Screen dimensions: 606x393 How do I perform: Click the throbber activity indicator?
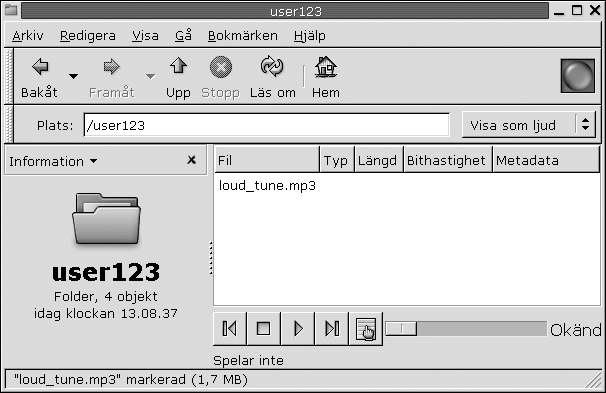point(578,76)
